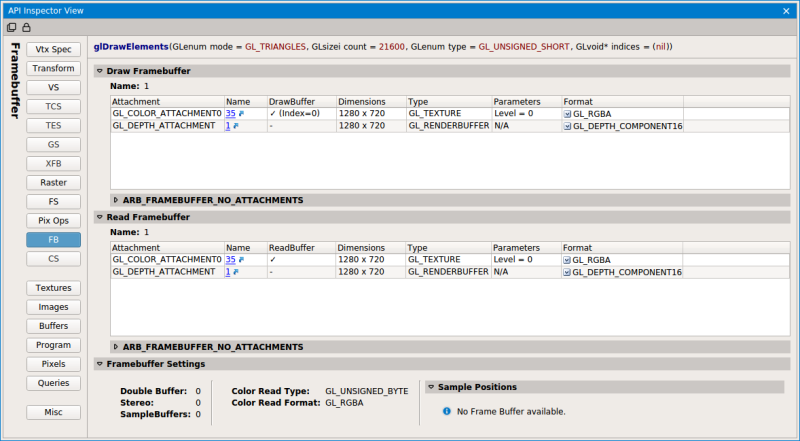
Task: Open the TCS tab
Action: (x=54, y=107)
